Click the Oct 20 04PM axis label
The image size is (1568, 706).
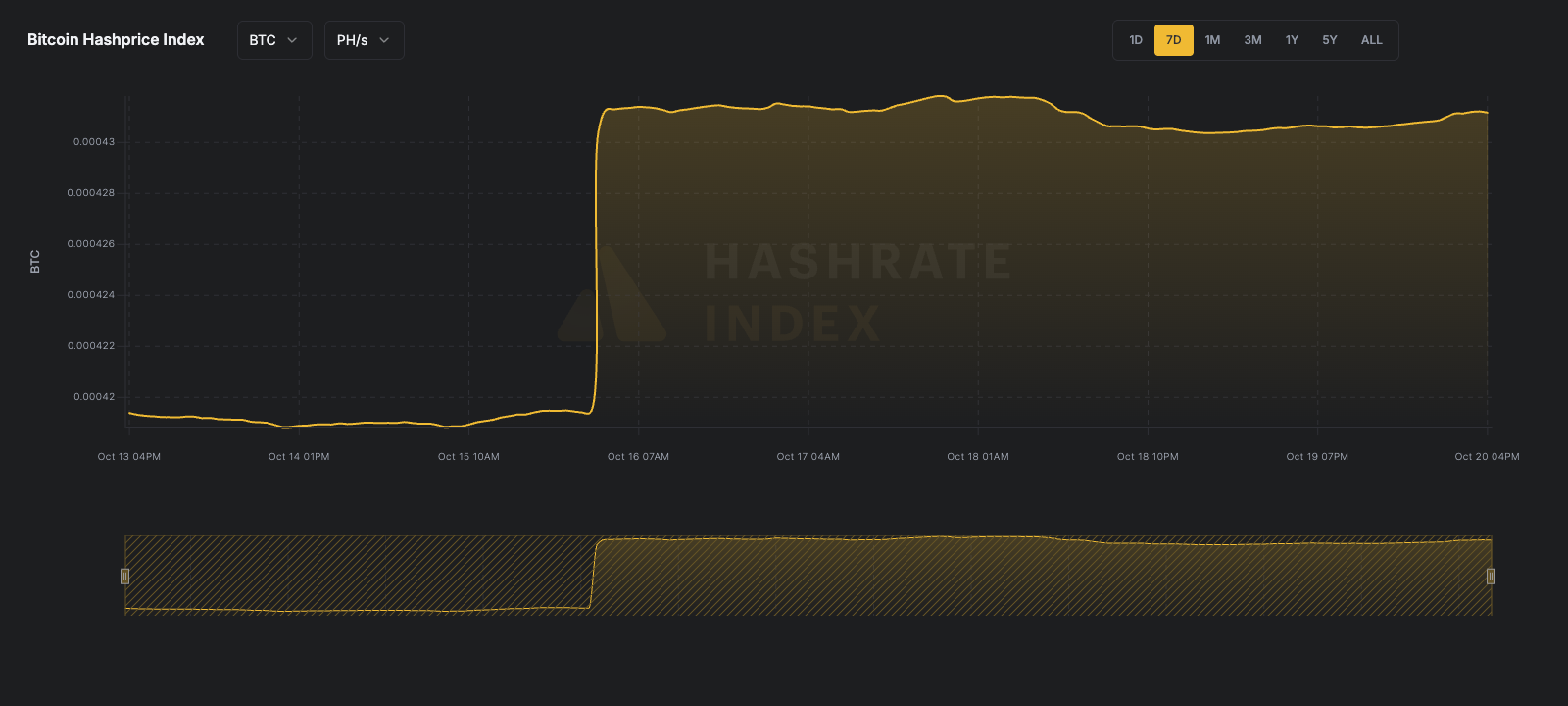tap(1487, 456)
